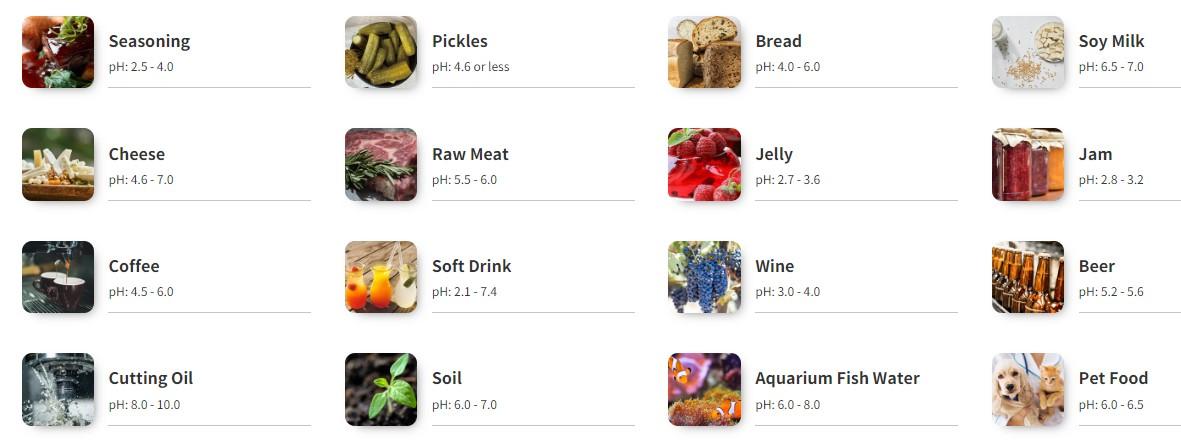Image resolution: width=1181 pixels, height=447 pixels.
Task: Select the Coffee cups picture
Action: pyautogui.click(x=58, y=277)
